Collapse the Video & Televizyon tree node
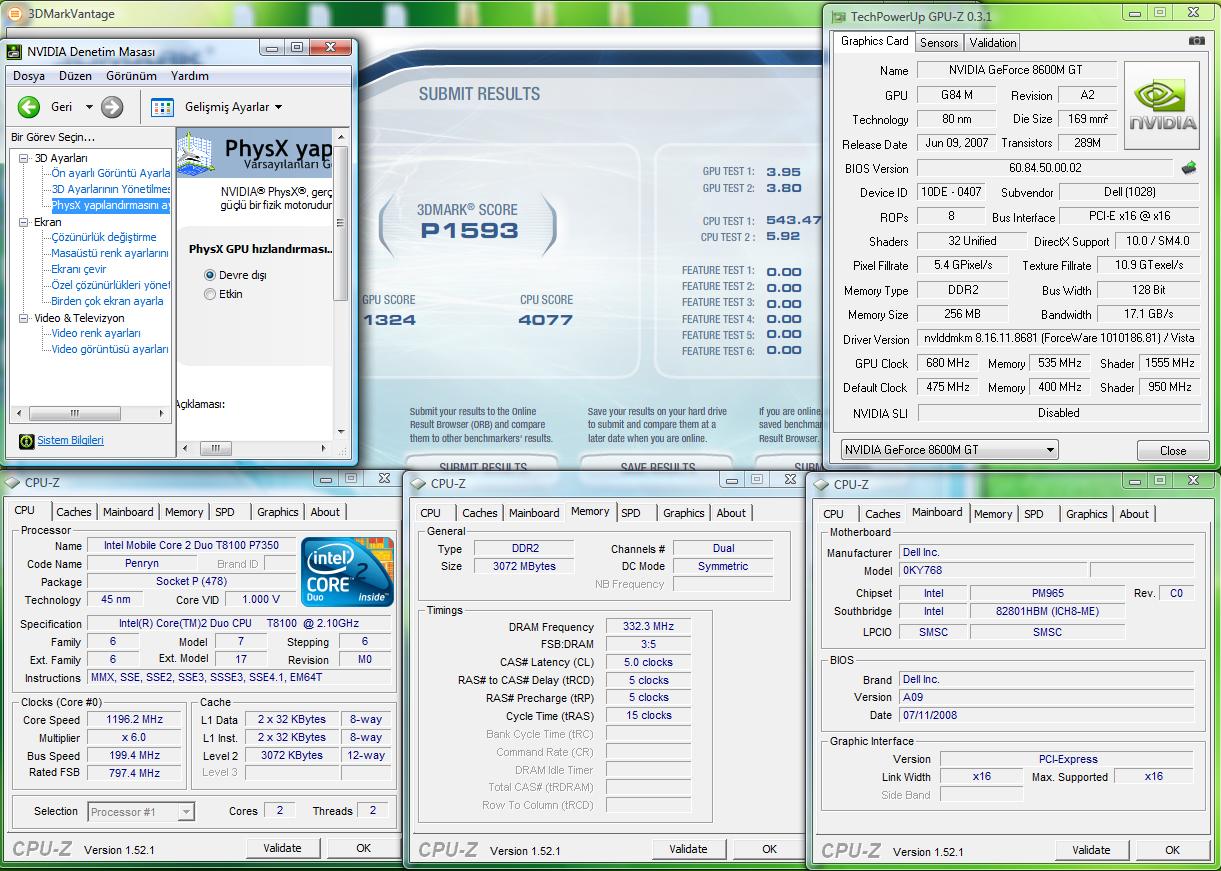 pos(24,318)
